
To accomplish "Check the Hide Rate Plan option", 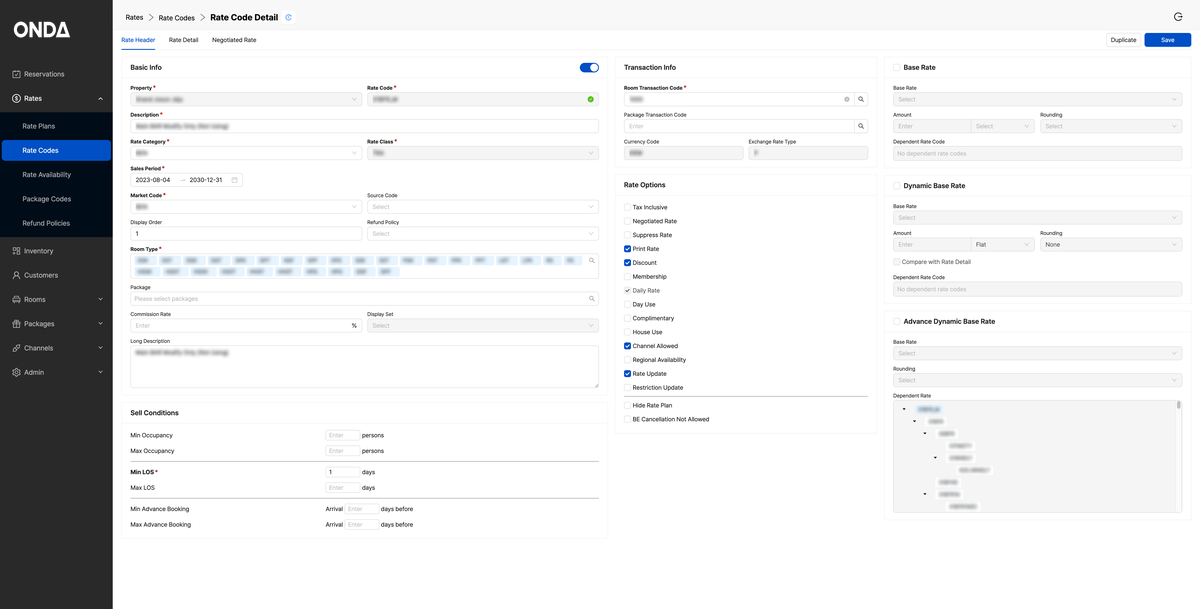I will 628,405.
